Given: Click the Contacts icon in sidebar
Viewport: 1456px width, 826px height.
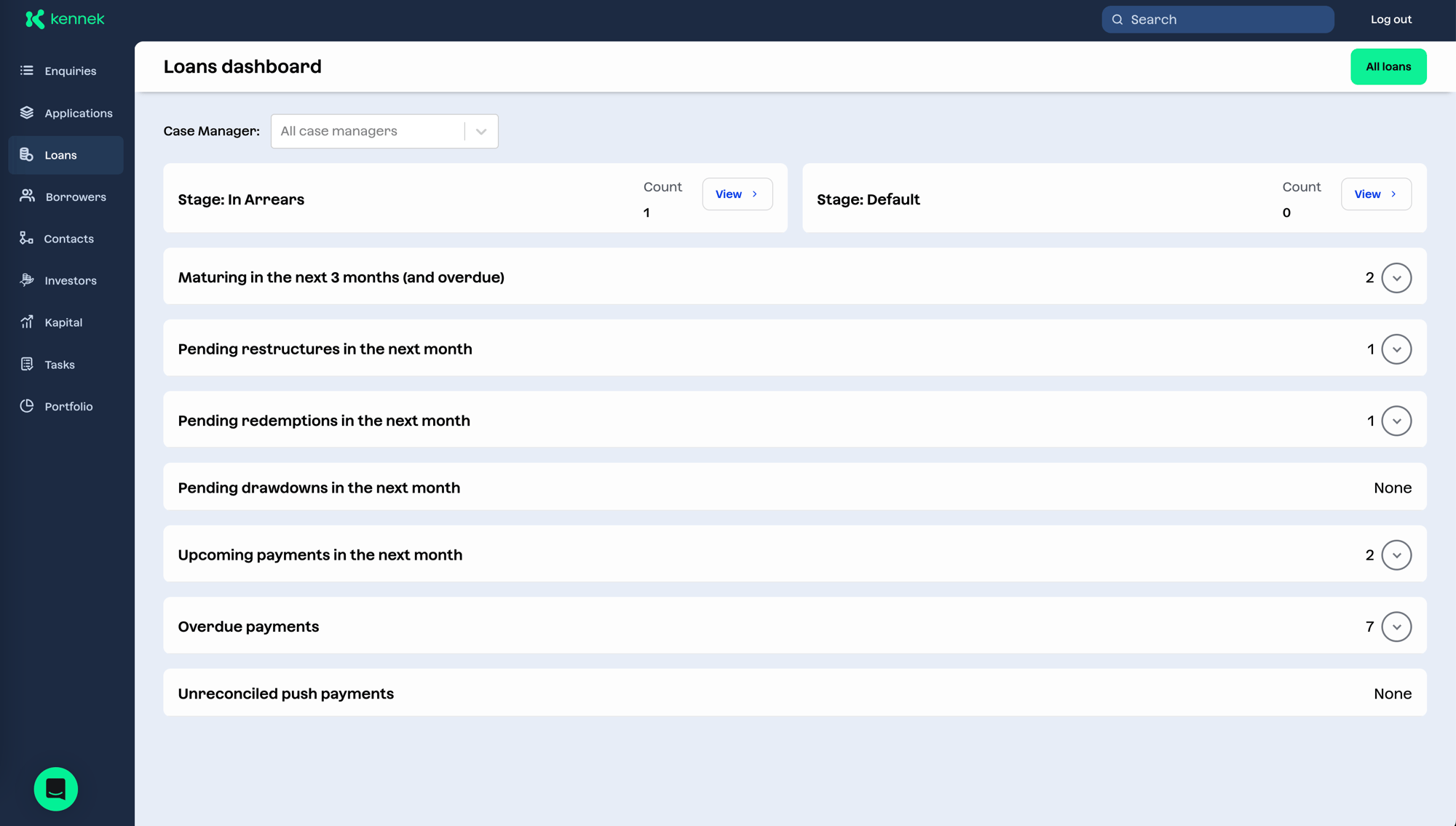Looking at the screenshot, I should (x=27, y=239).
